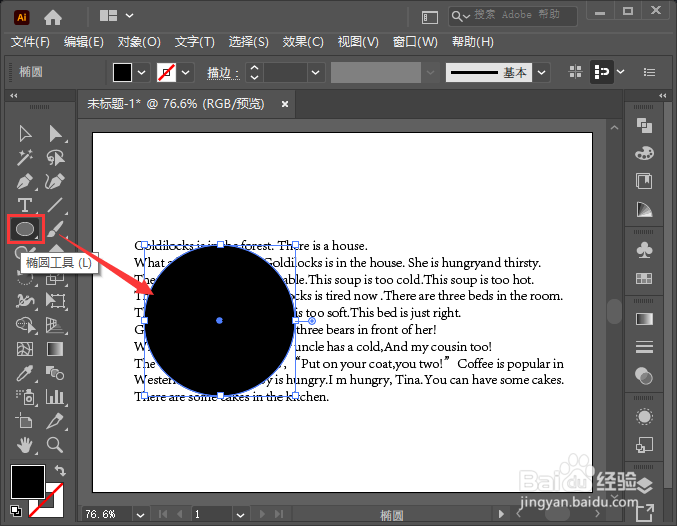
Task: Reset to default fill and stroke
Action: tap(16, 510)
